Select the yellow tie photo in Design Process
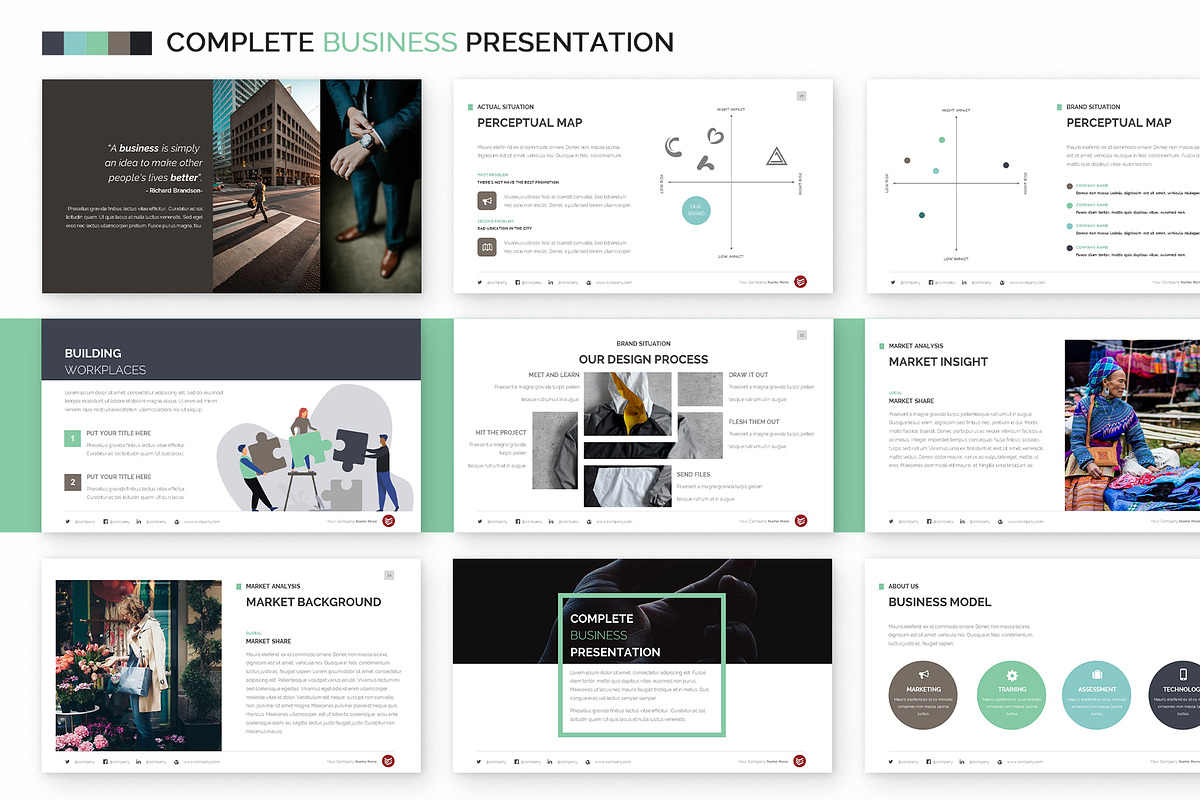1200x800 pixels. pyautogui.click(x=627, y=404)
